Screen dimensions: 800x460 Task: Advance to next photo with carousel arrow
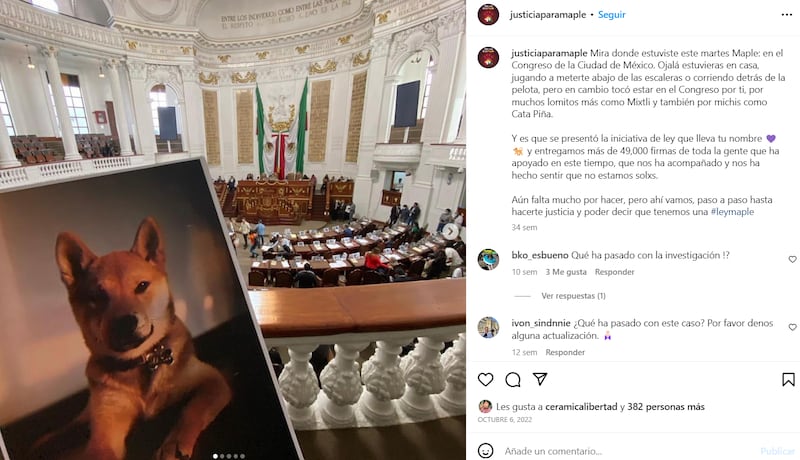coord(449,232)
